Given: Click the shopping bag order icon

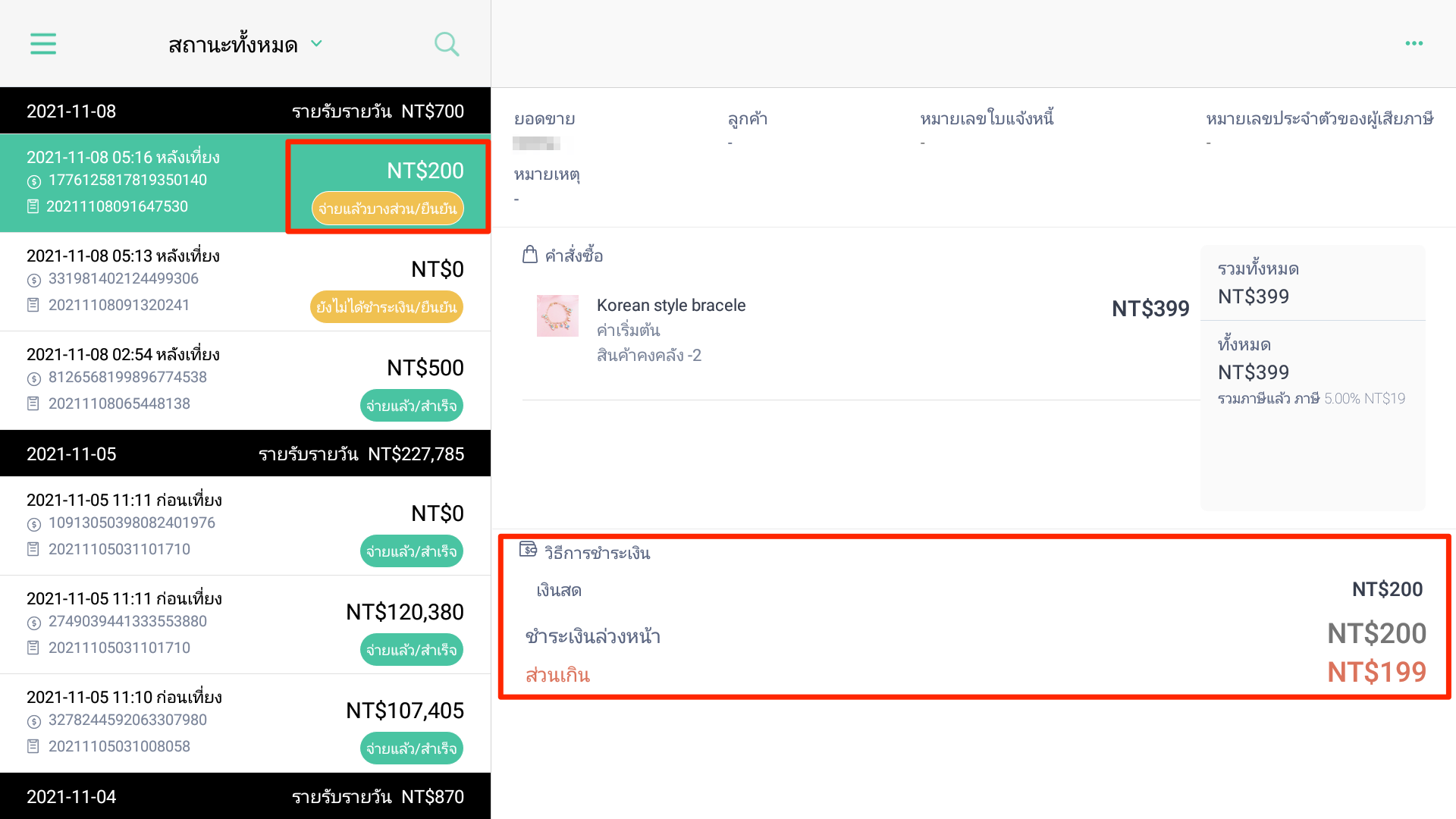Looking at the screenshot, I should pos(530,255).
